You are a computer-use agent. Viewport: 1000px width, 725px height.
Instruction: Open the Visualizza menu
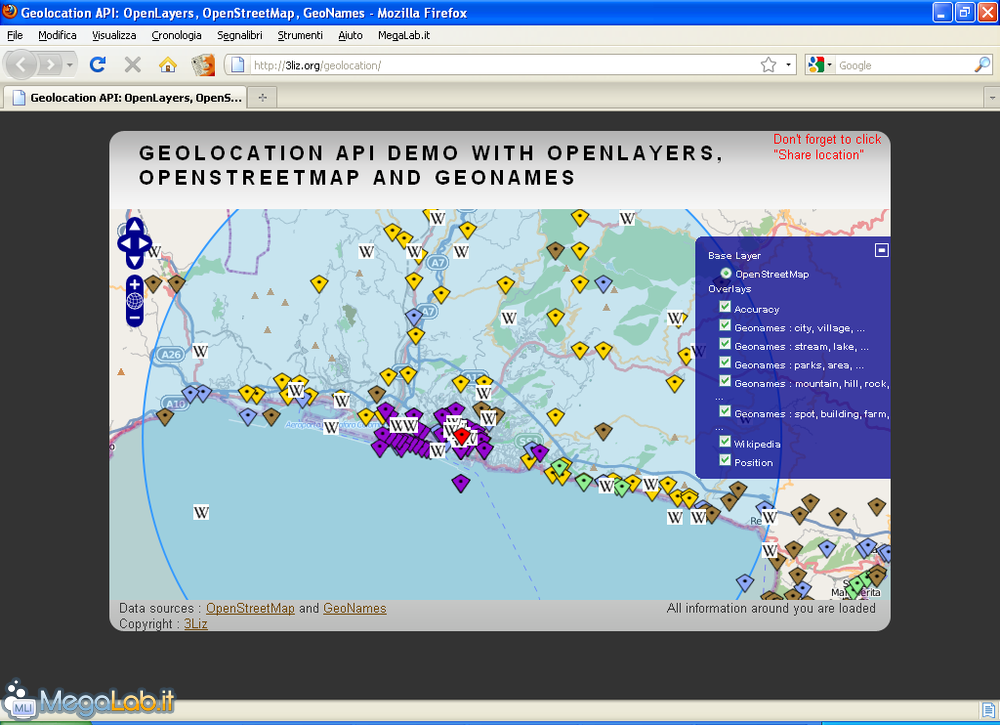[x=114, y=35]
